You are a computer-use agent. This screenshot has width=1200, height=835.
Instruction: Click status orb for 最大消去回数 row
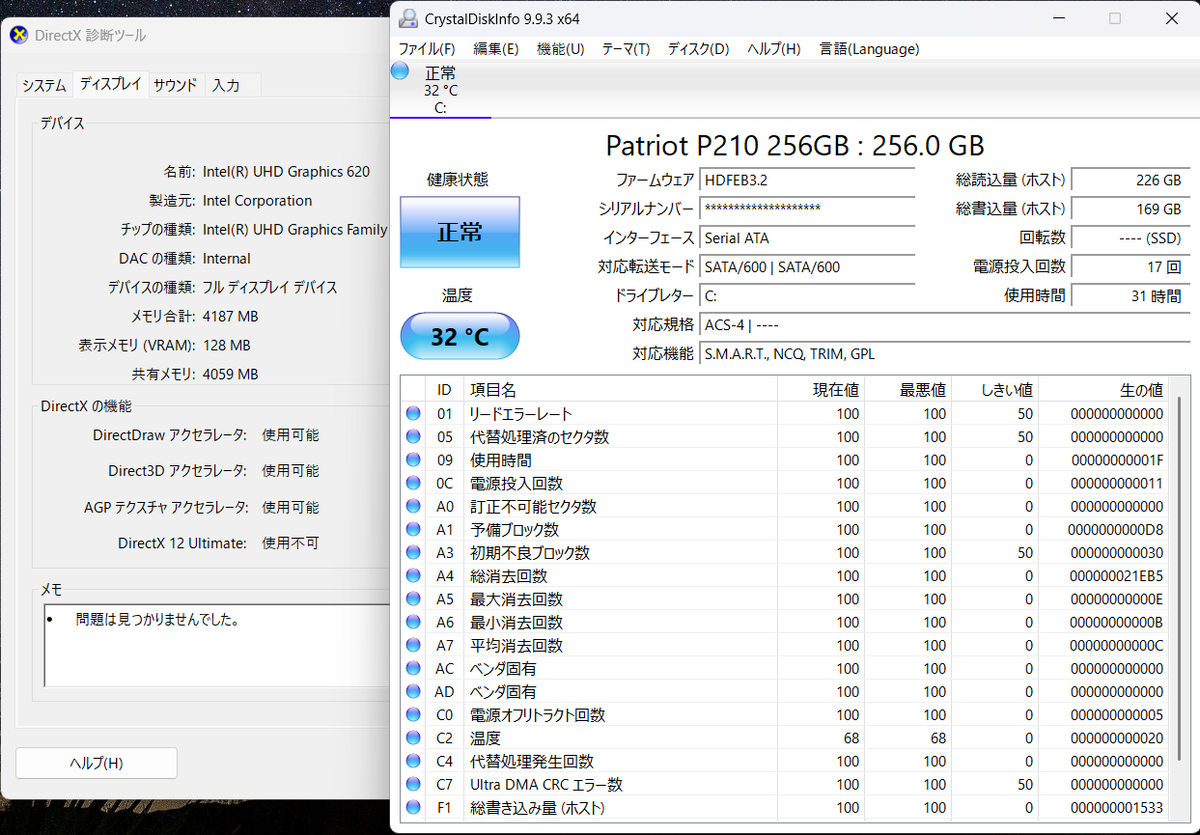tap(413, 599)
